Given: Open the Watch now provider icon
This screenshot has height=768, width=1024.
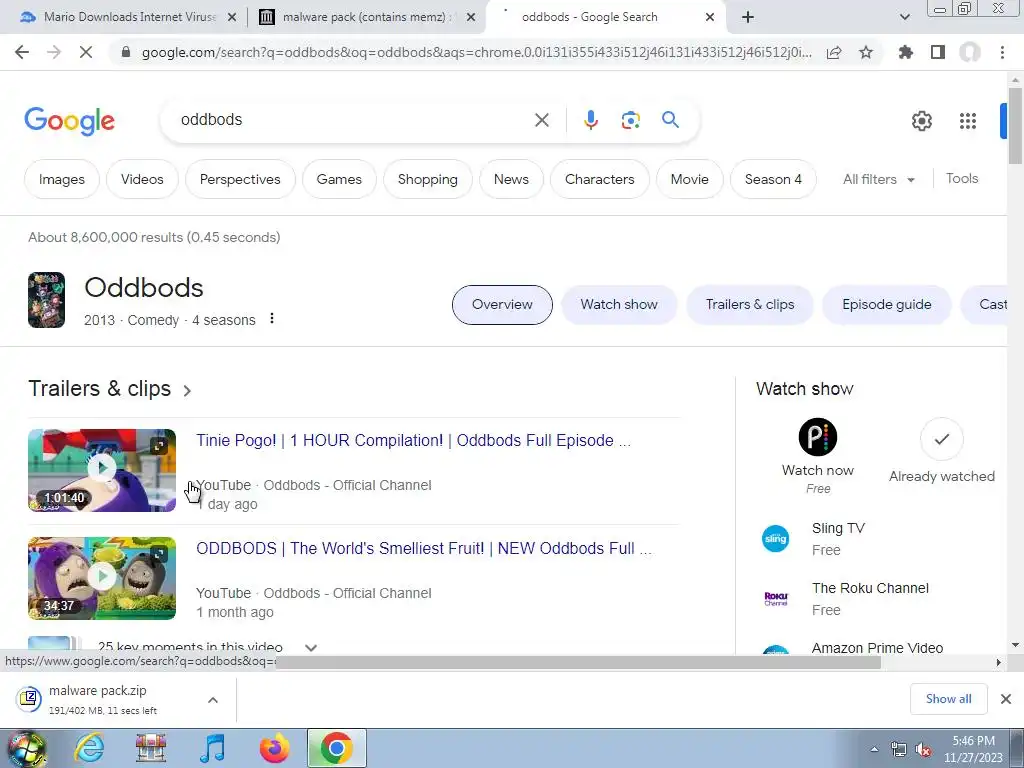Looking at the screenshot, I should coord(818,437).
